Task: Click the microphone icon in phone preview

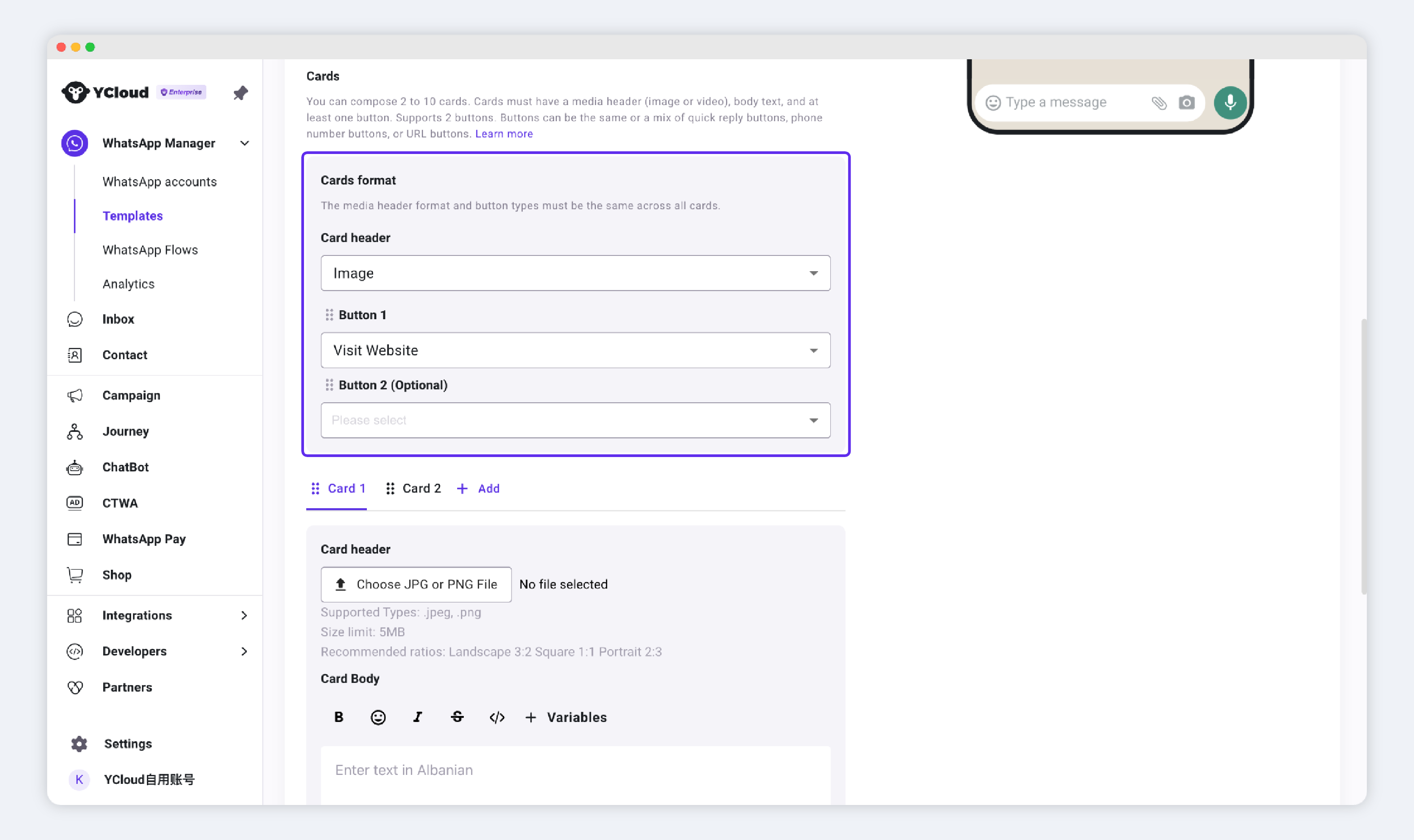Action: click(1230, 102)
